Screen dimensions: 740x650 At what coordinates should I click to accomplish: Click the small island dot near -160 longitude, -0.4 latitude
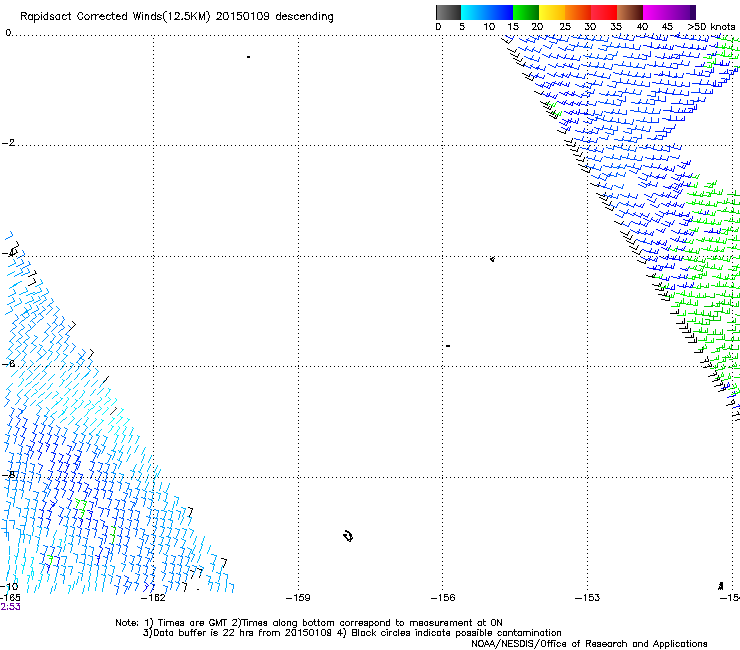(x=248, y=57)
